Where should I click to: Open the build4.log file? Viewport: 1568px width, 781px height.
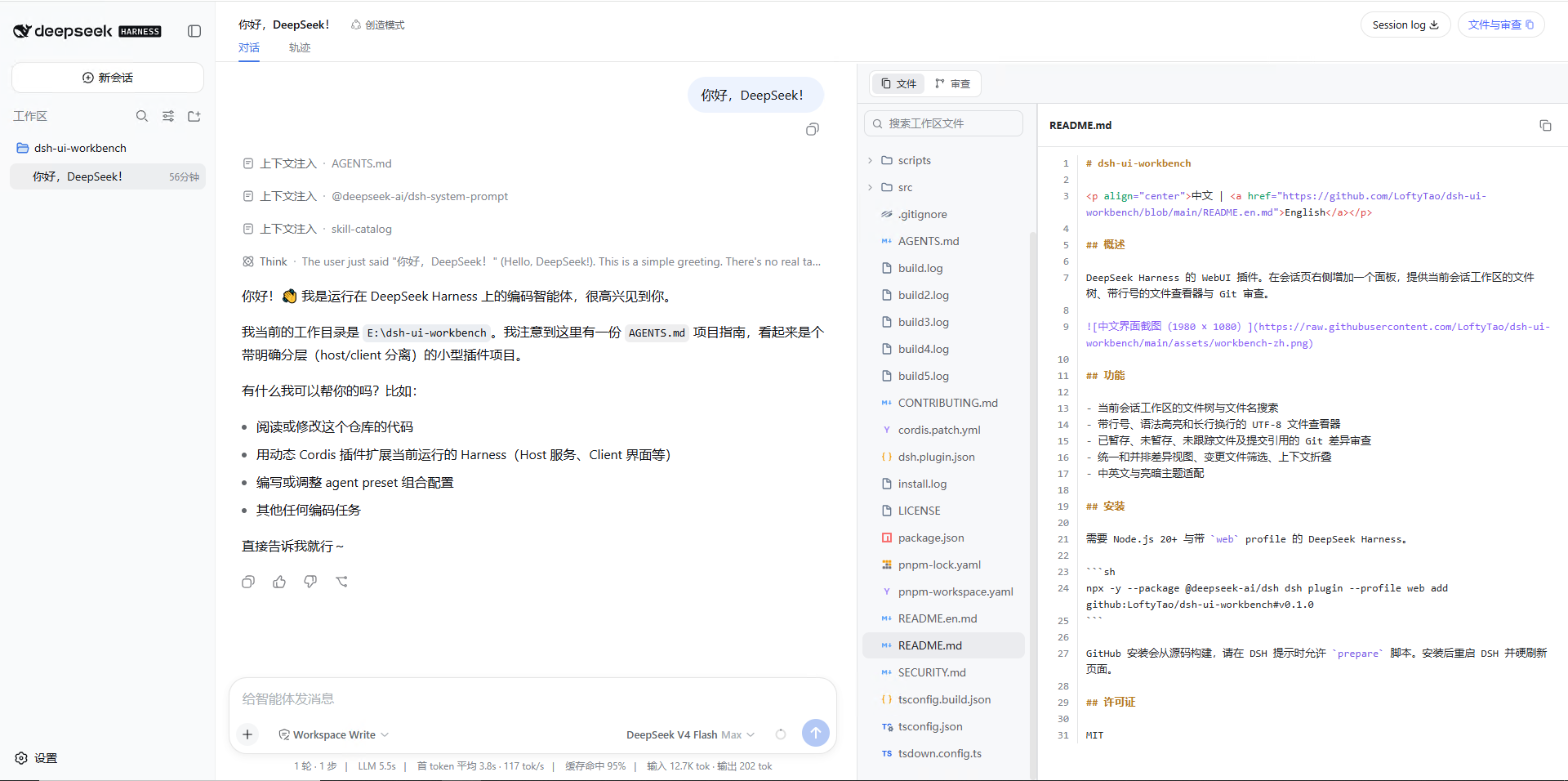943,349
